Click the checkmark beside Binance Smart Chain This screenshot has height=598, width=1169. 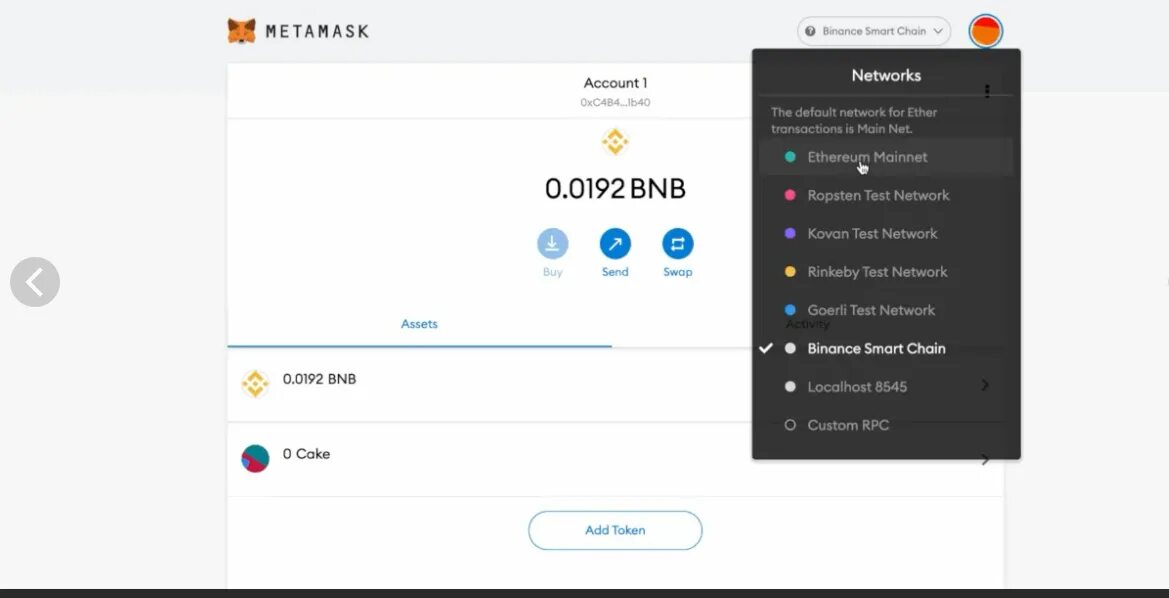point(766,348)
